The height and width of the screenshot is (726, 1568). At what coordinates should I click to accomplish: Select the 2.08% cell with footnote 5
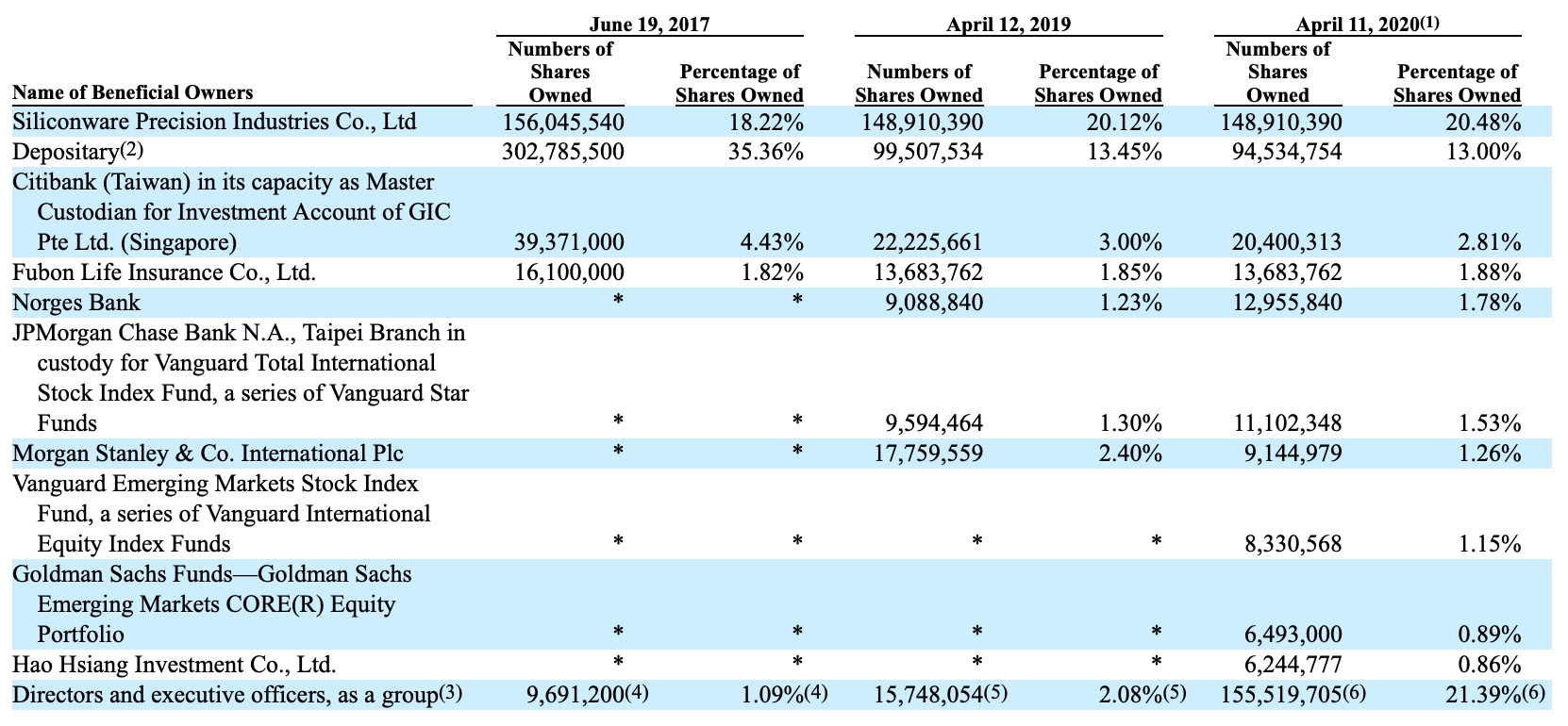pyautogui.click(x=1143, y=695)
